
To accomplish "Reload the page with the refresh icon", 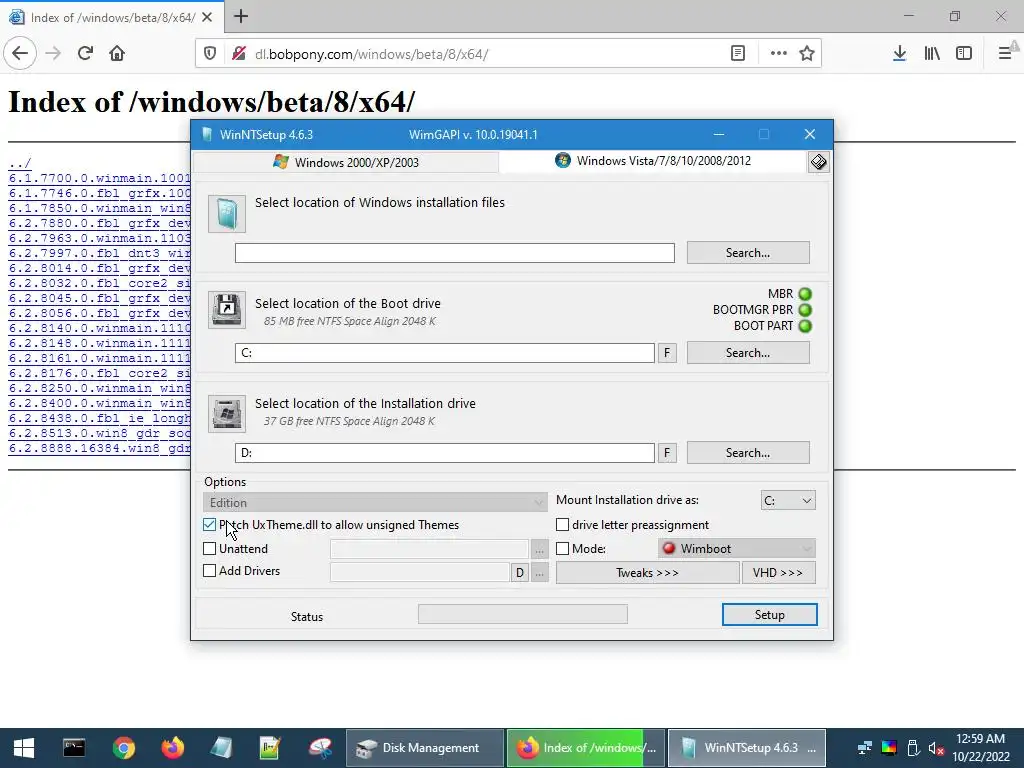I will (x=86, y=54).
